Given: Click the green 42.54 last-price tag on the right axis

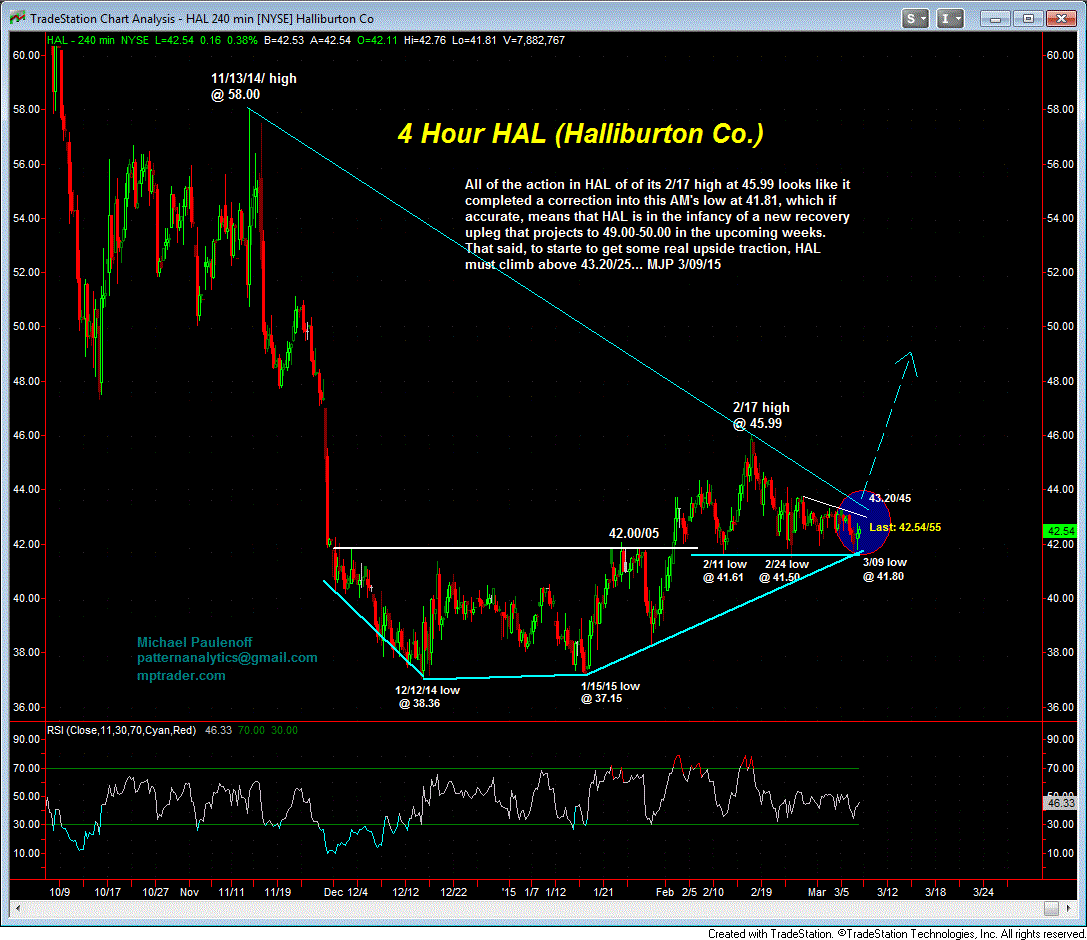Looking at the screenshot, I should pyautogui.click(x=1059, y=531).
